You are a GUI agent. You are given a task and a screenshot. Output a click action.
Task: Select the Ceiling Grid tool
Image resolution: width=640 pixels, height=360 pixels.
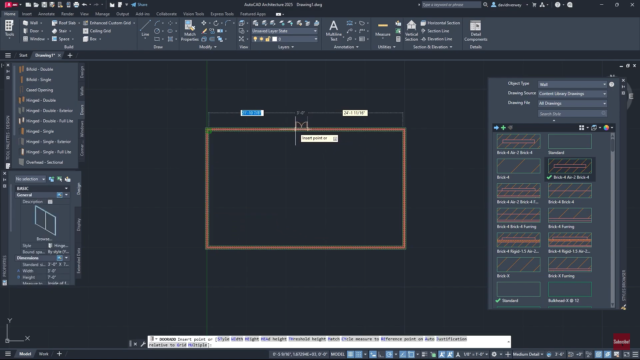click(x=97, y=31)
